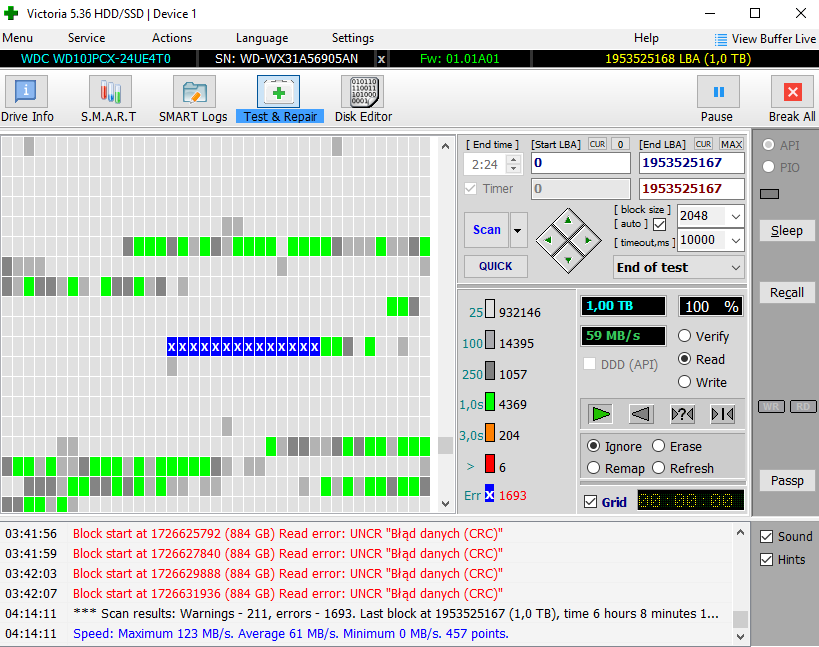
Task: Click the 0 button beside Start LBA
Action: (621, 144)
